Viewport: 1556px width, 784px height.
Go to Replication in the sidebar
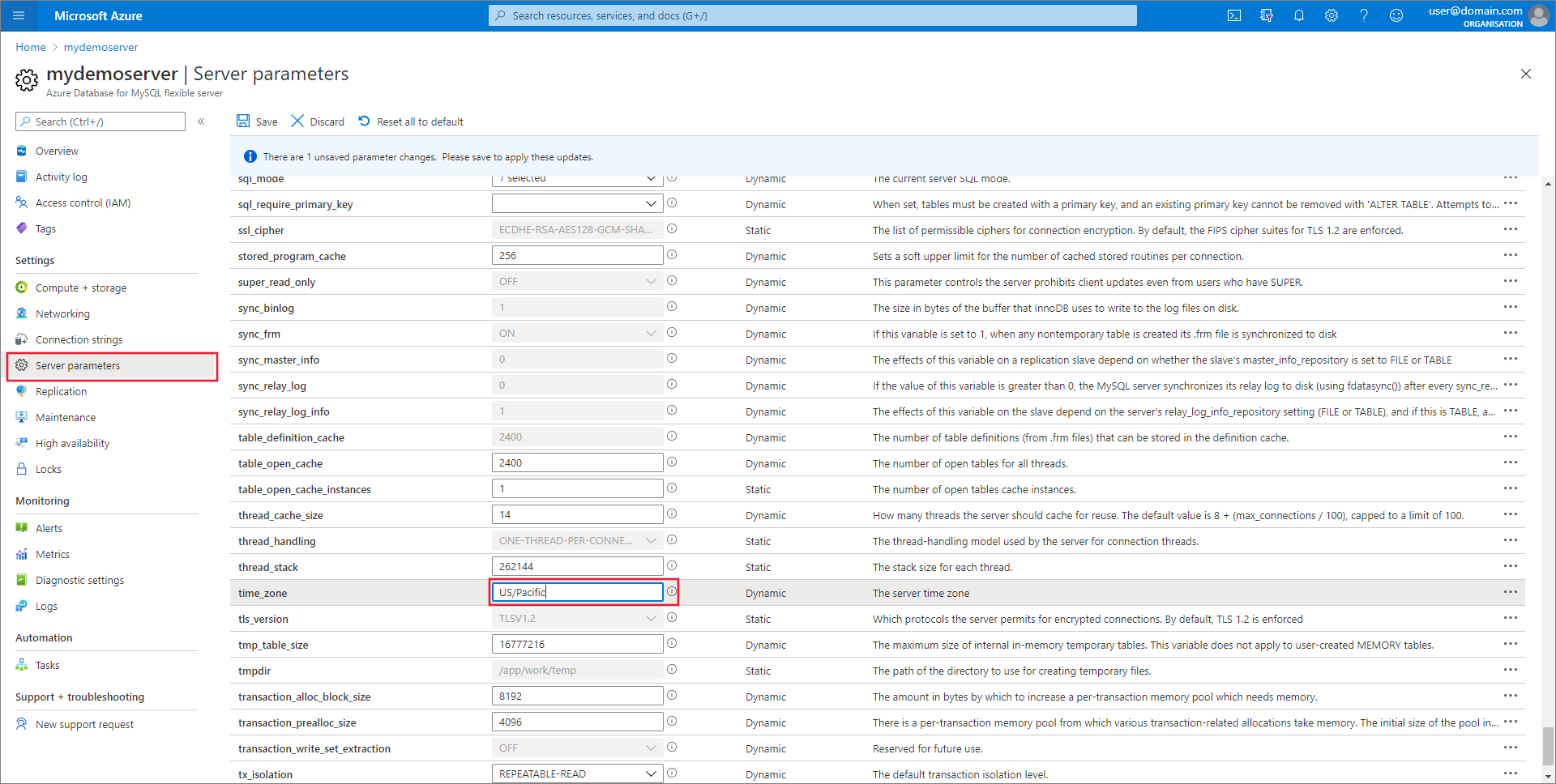(x=61, y=391)
